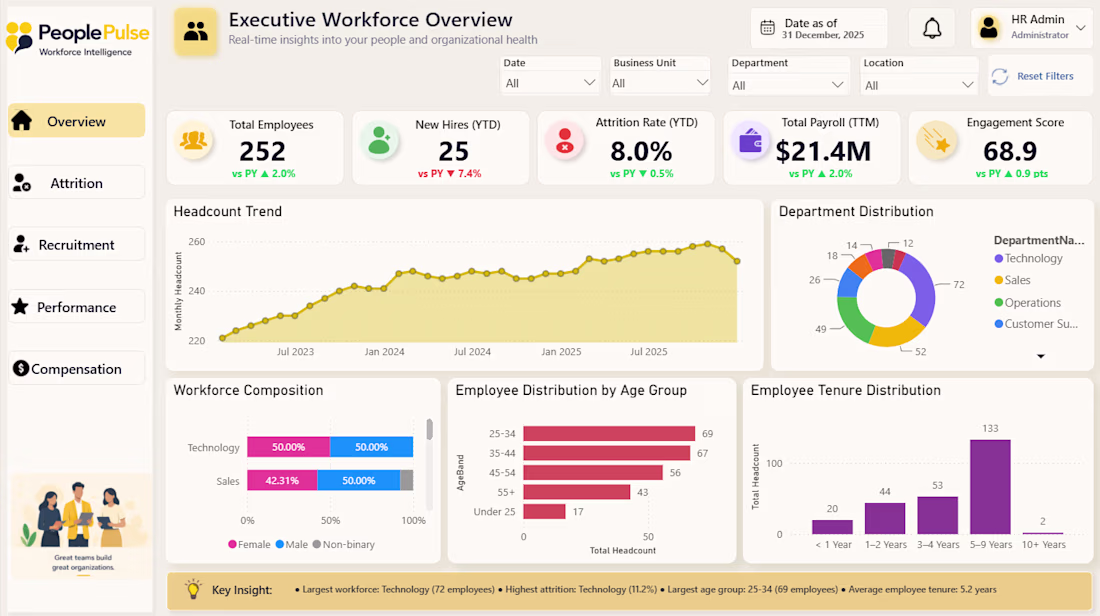This screenshot has width=1100, height=616.
Task: Click the Sales Male 50.00% bar segment
Action: coord(358,481)
